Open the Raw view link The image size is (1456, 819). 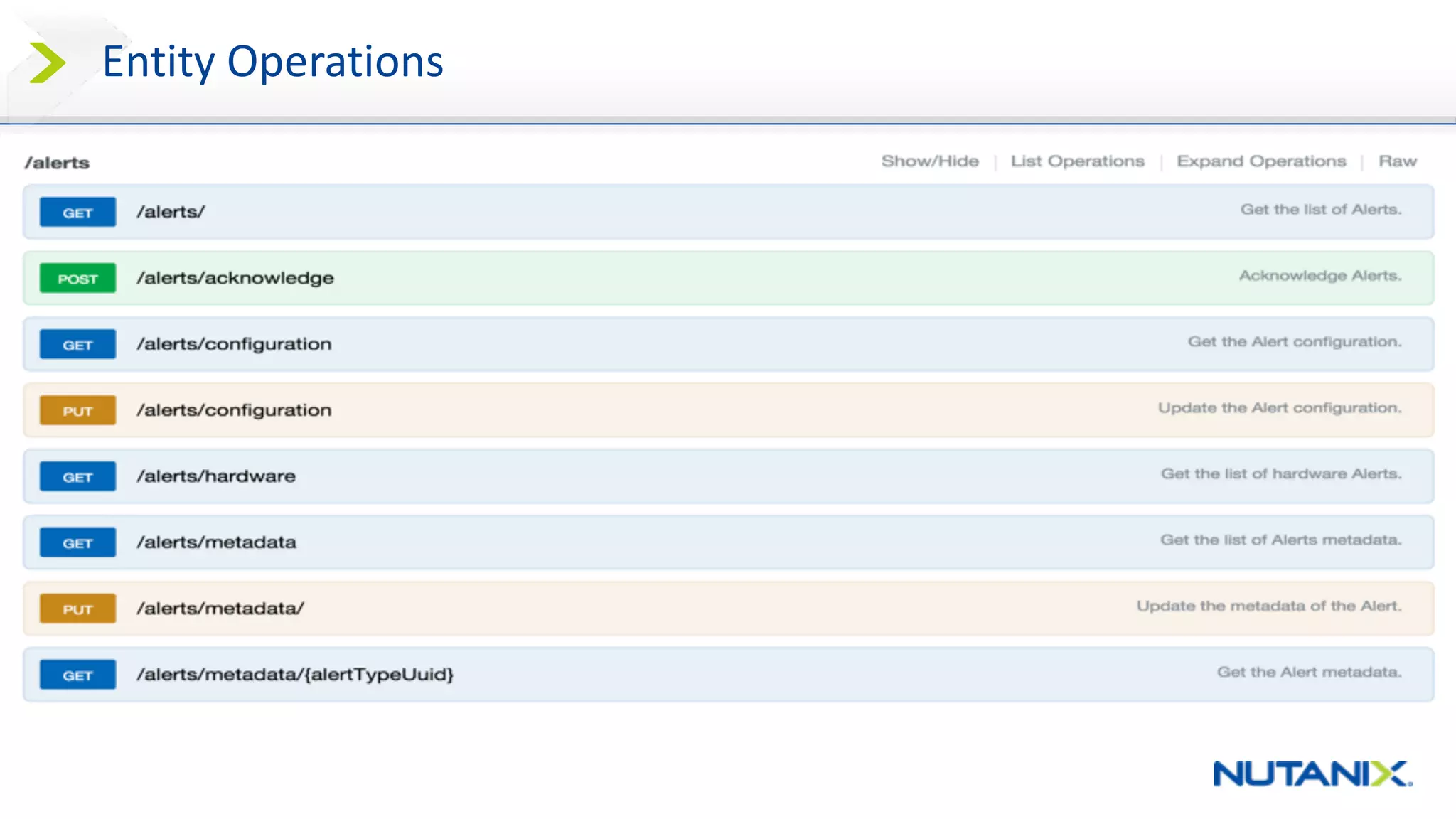pyautogui.click(x=1398, y=161)
